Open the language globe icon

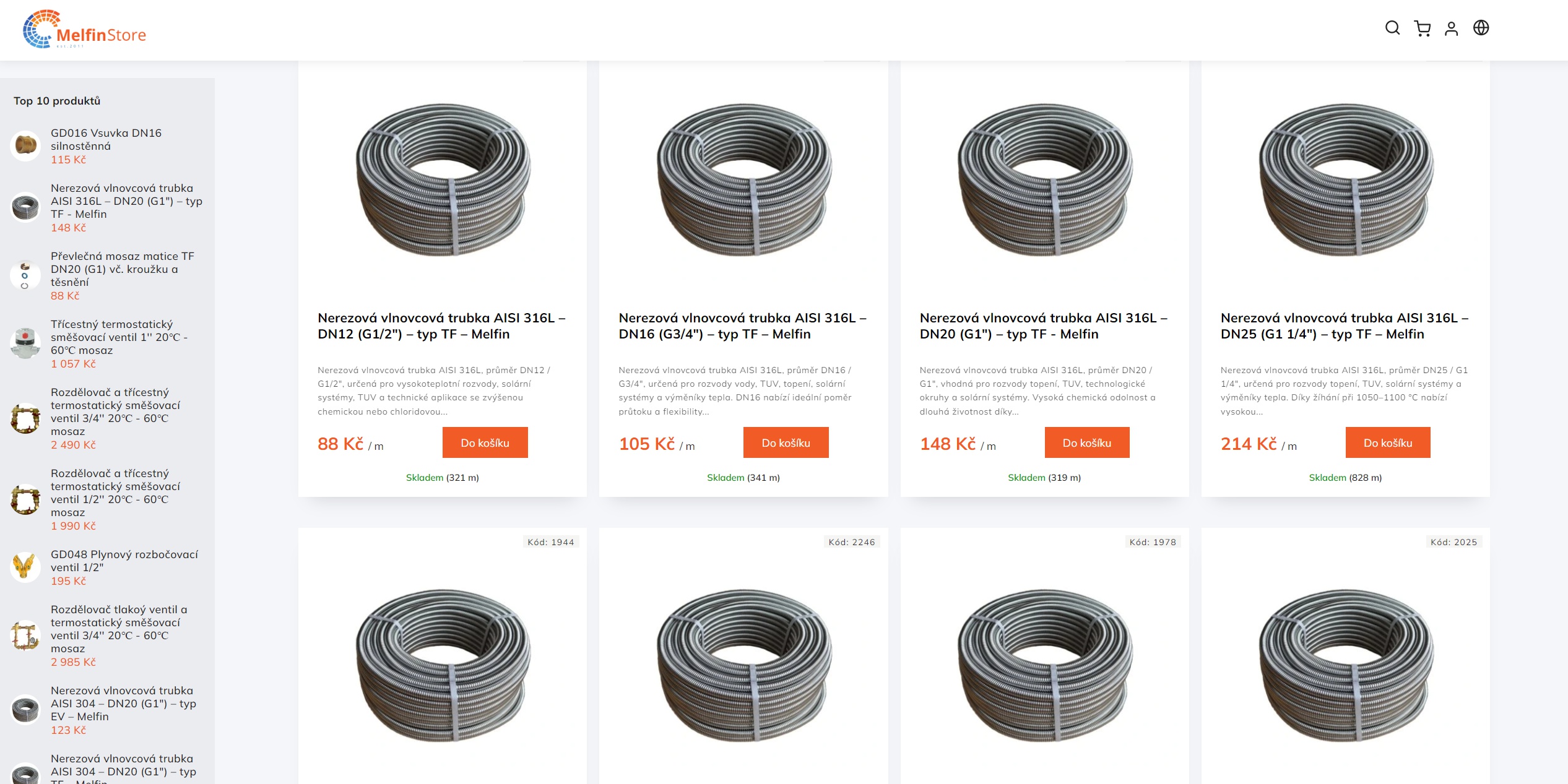[x=1481, y=28]
